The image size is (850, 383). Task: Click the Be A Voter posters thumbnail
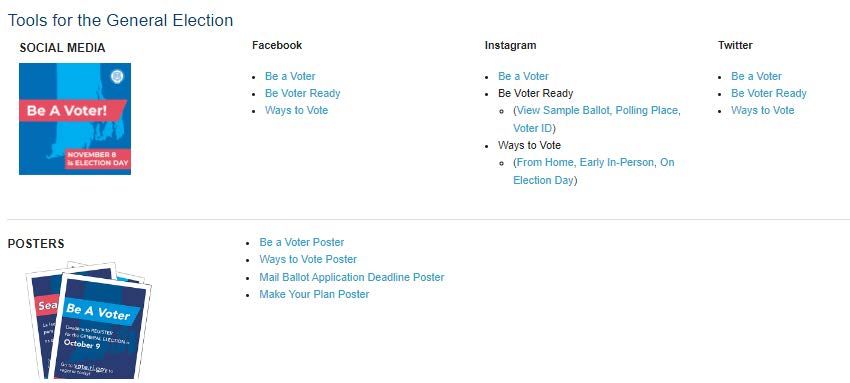88,321
